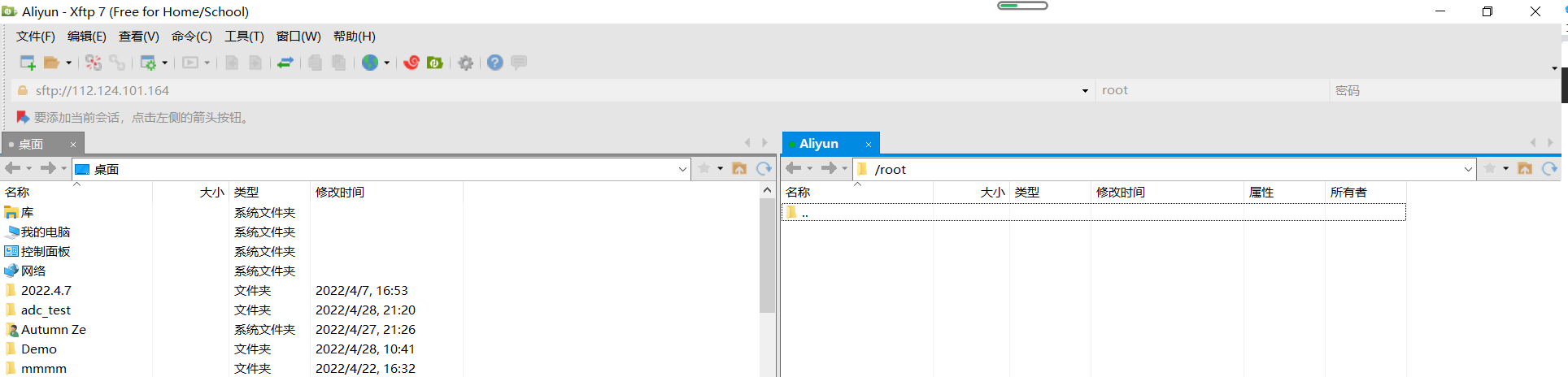Expand remote favorites star dropdown arrow

point(1506,169)
